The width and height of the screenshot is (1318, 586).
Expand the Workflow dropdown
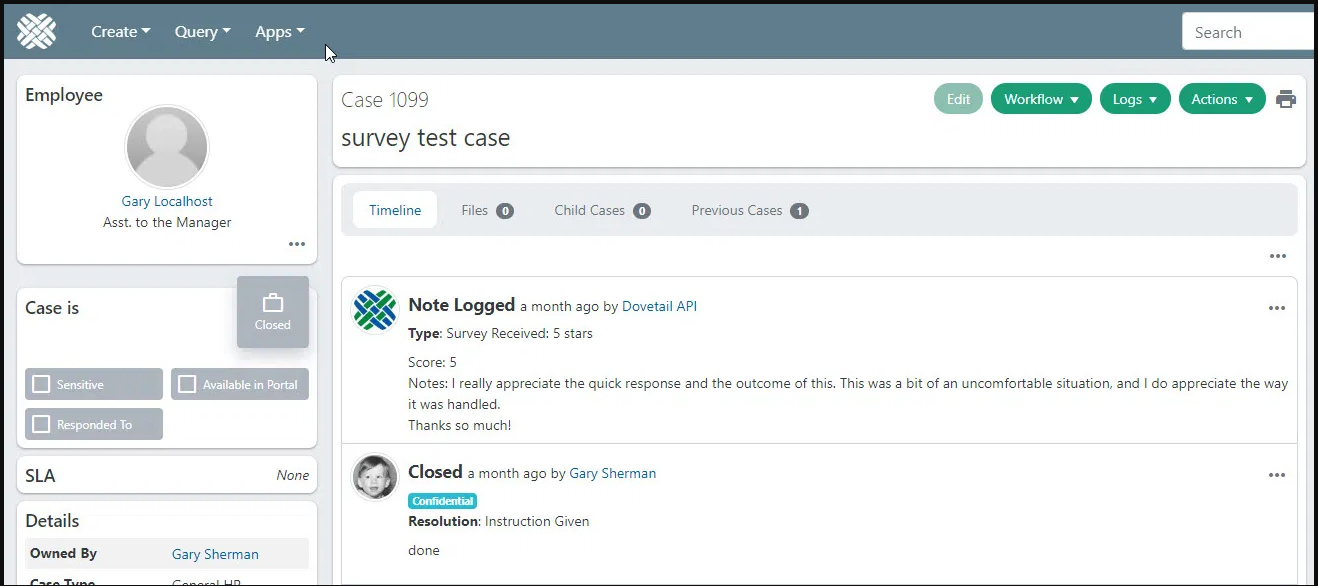1040,99
